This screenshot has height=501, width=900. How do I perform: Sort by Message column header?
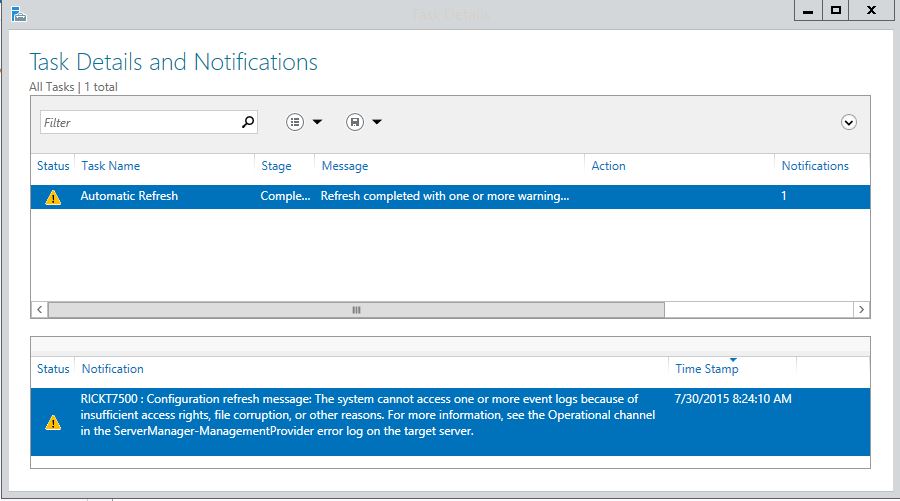344,166
